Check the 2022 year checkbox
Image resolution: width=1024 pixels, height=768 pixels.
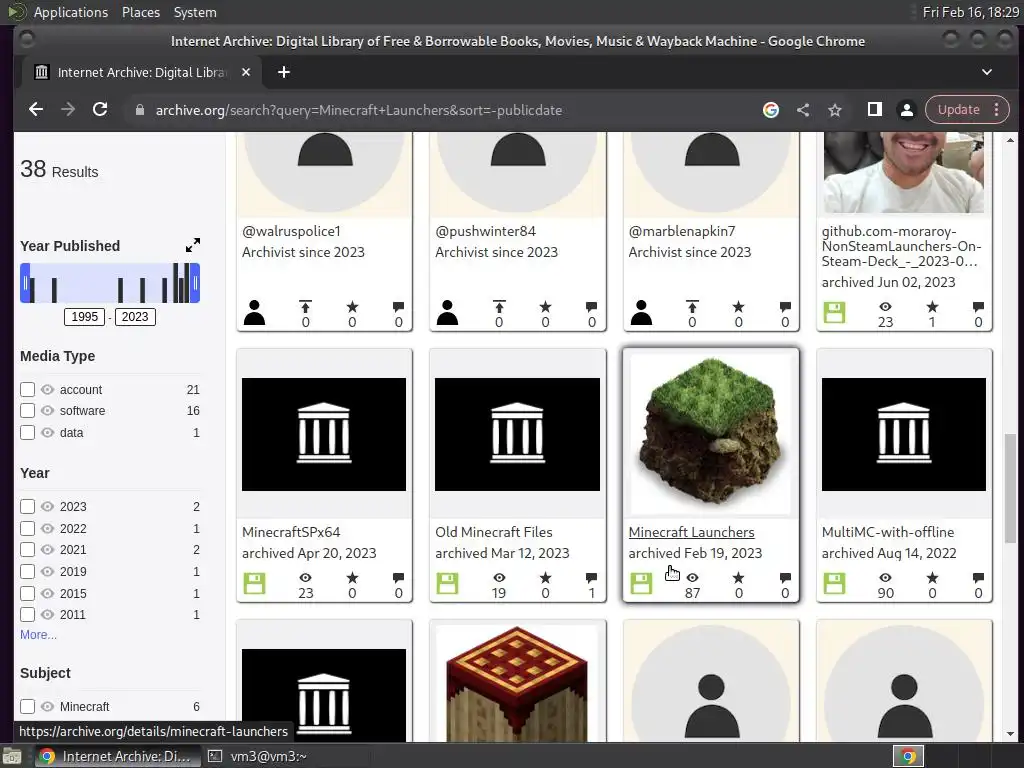pos(27,528)
